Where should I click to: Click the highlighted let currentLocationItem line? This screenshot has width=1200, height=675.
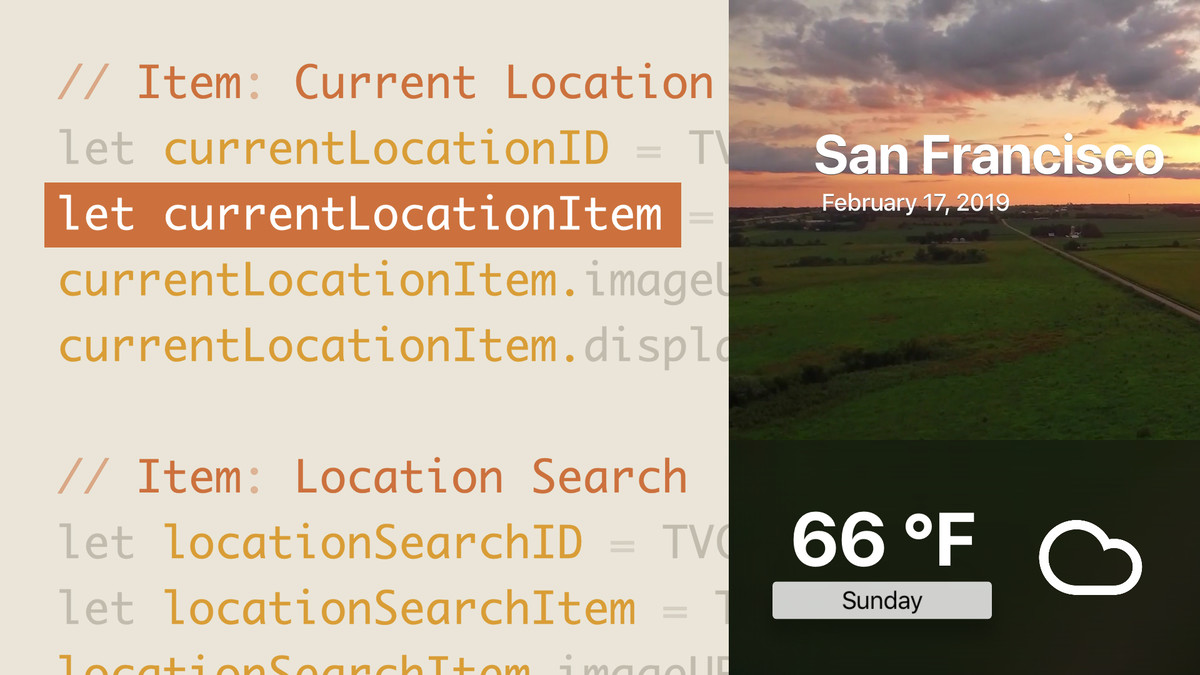click(x=362, y=215)
